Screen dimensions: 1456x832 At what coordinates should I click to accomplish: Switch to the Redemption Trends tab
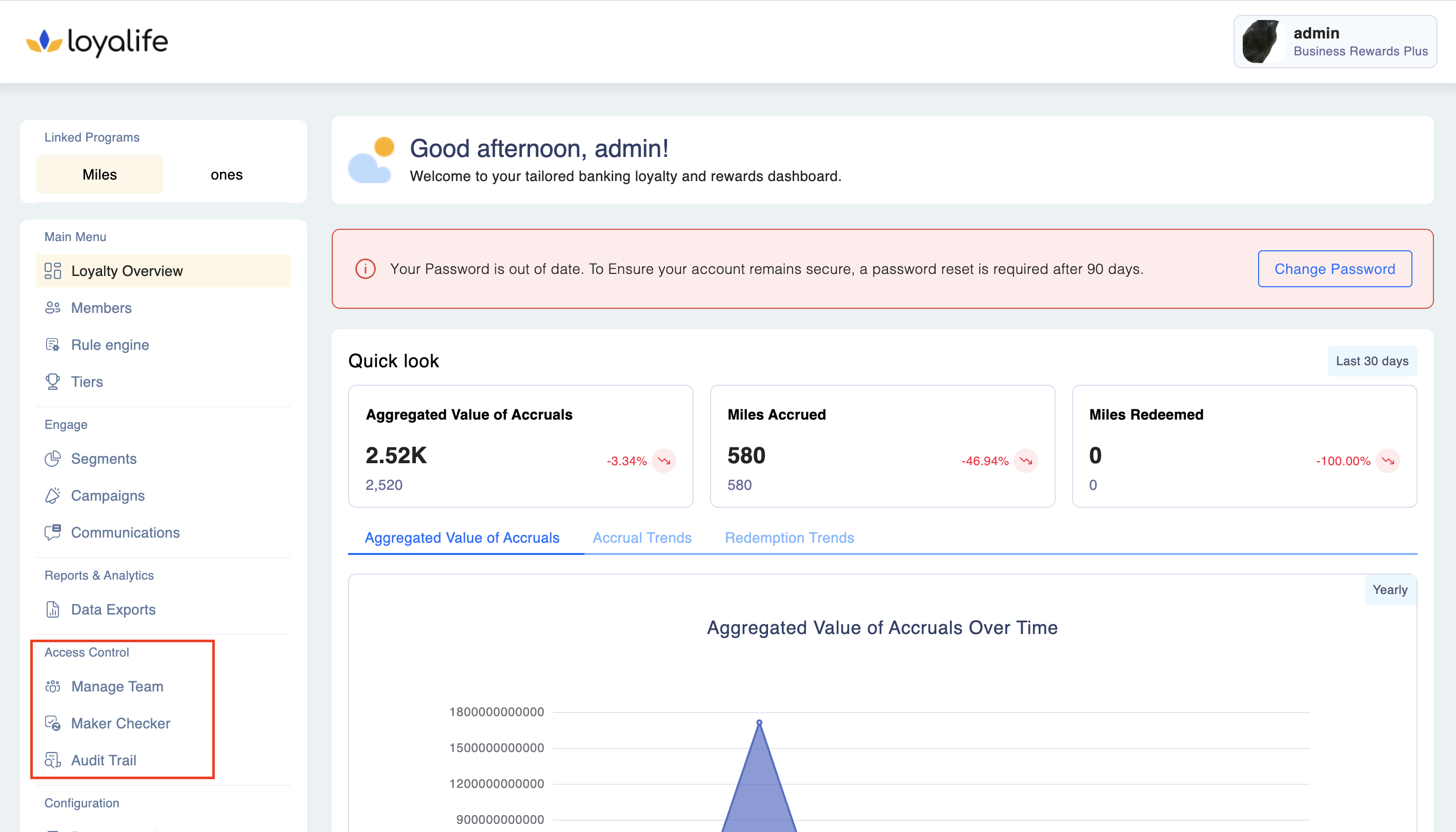[789, 538]
